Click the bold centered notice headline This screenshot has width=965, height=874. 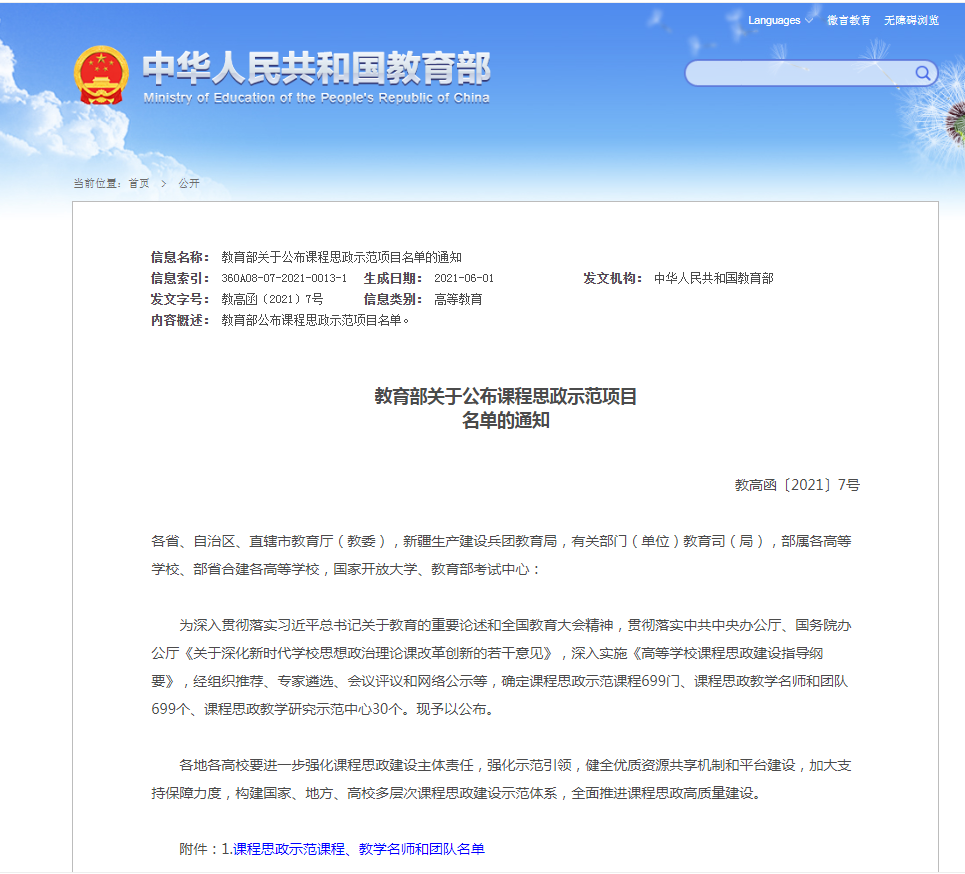click(x=505, y=408)
